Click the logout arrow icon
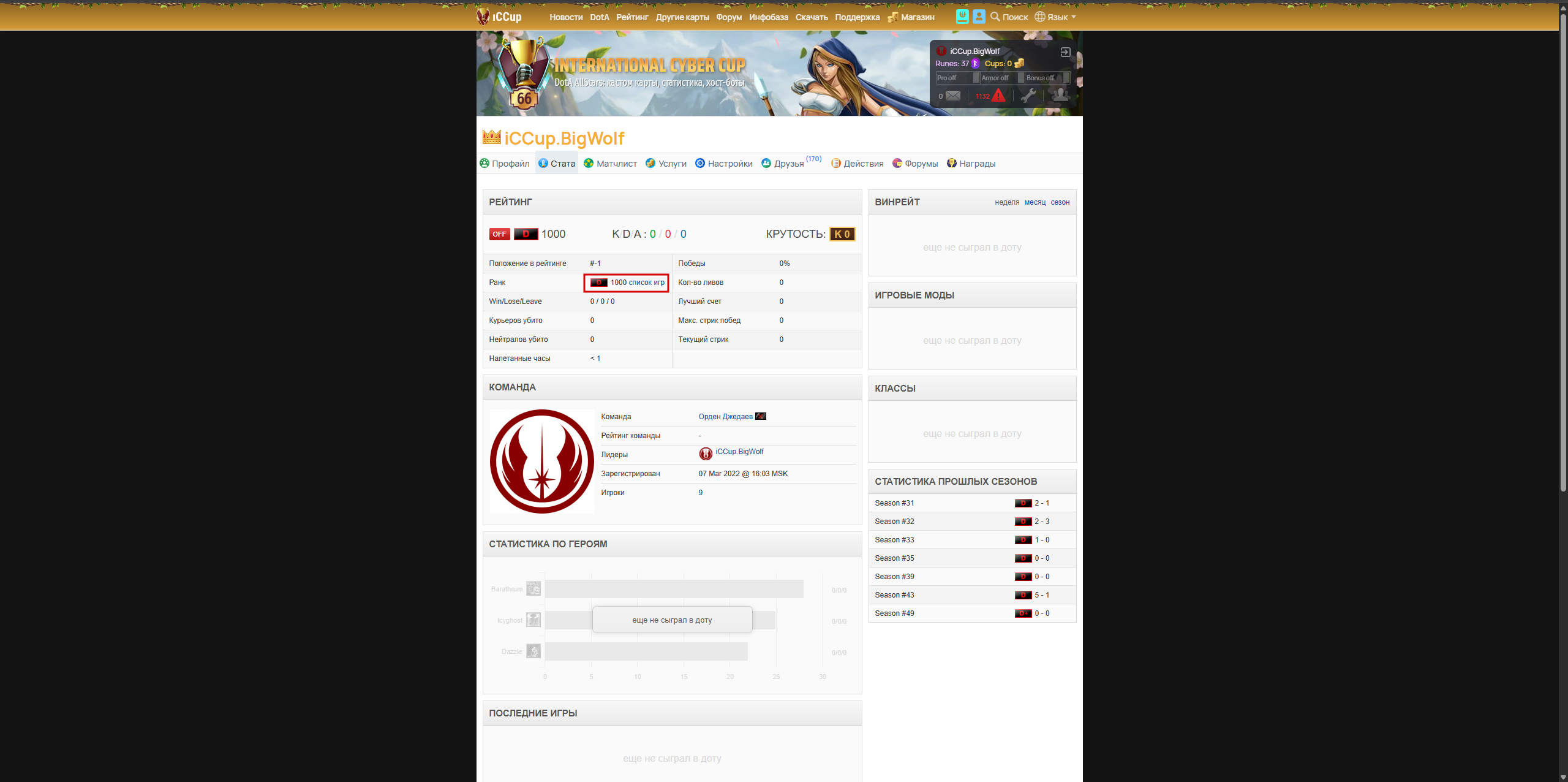This screenshot has width=1568, height=782. (x=1065, y=52)
